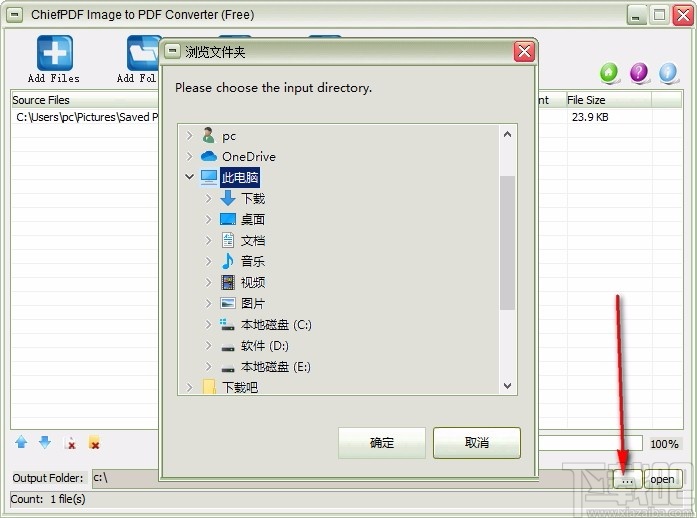Click the 取消 button

click(477, 442)
